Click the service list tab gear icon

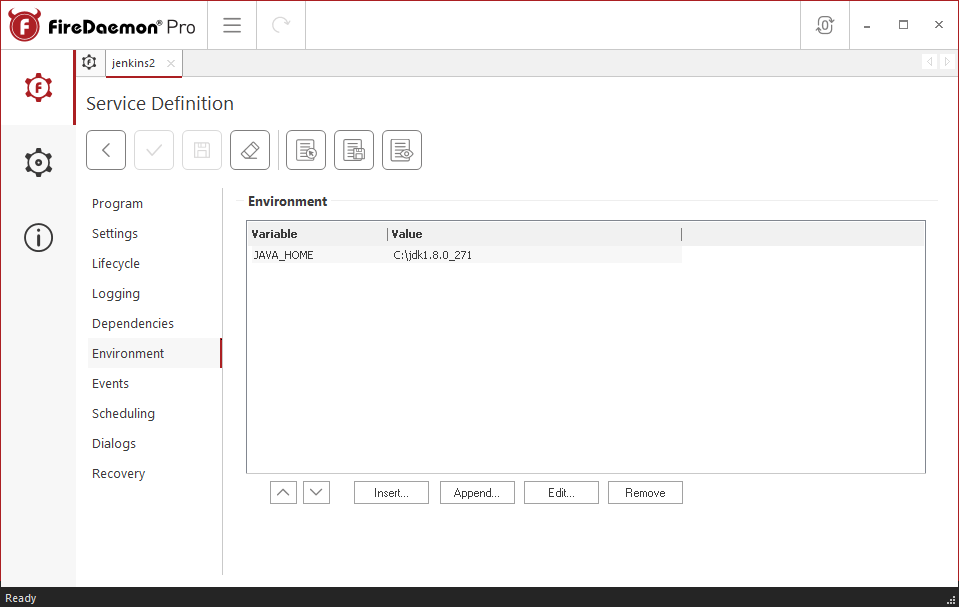click(x=89, y=62)
